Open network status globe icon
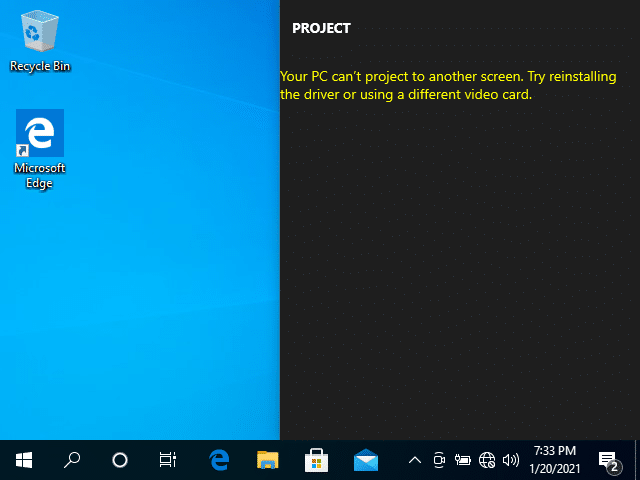This screenshot has width=640, height=480. (487, 460)
